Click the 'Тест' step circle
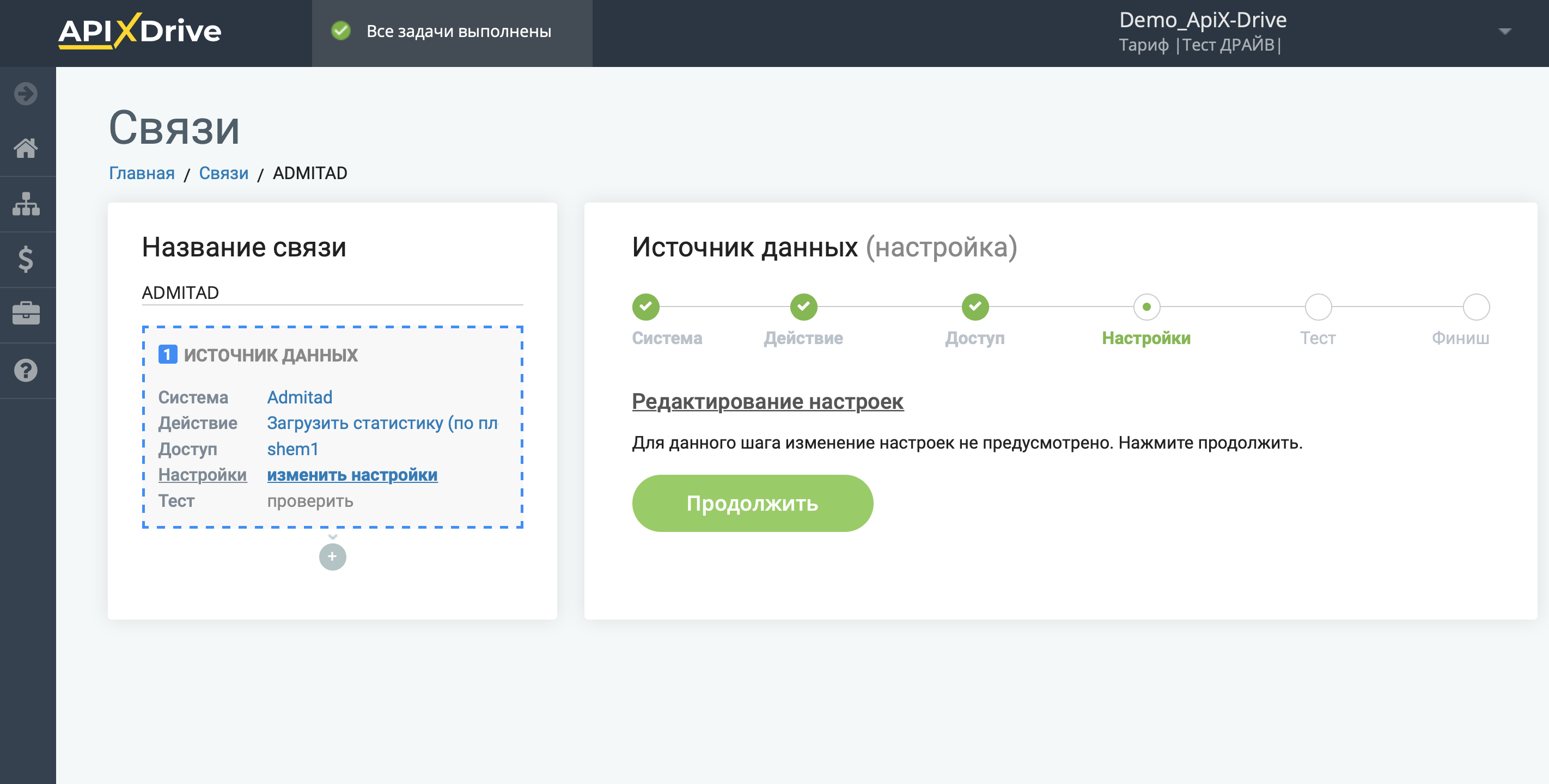 [x=1318, y=307]
